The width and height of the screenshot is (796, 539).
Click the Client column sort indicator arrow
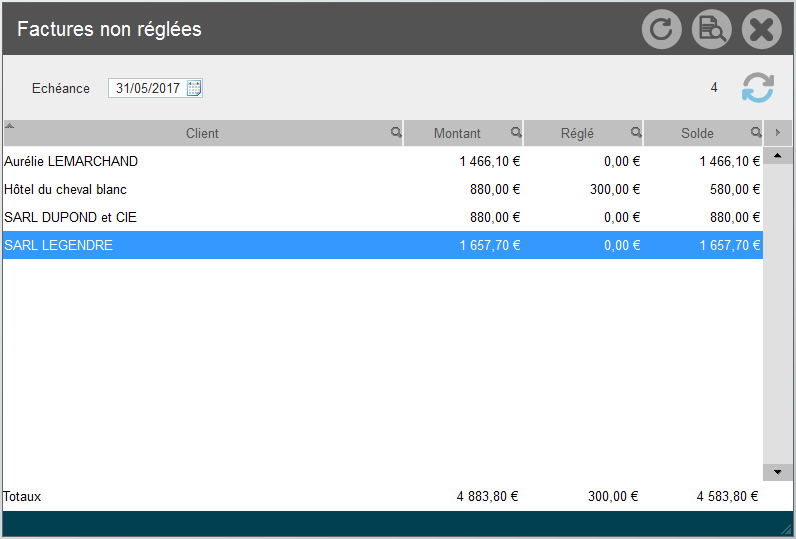[9, 125]
